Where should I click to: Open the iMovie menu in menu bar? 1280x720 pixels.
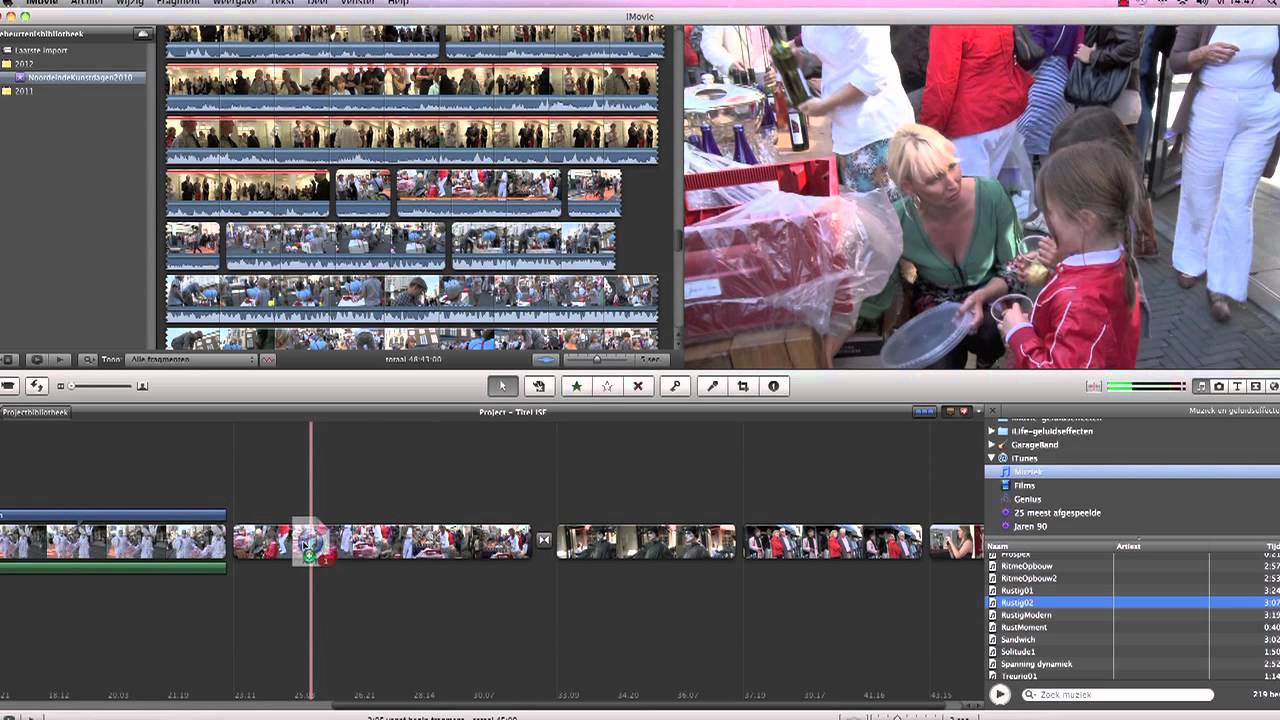[43, 3]
